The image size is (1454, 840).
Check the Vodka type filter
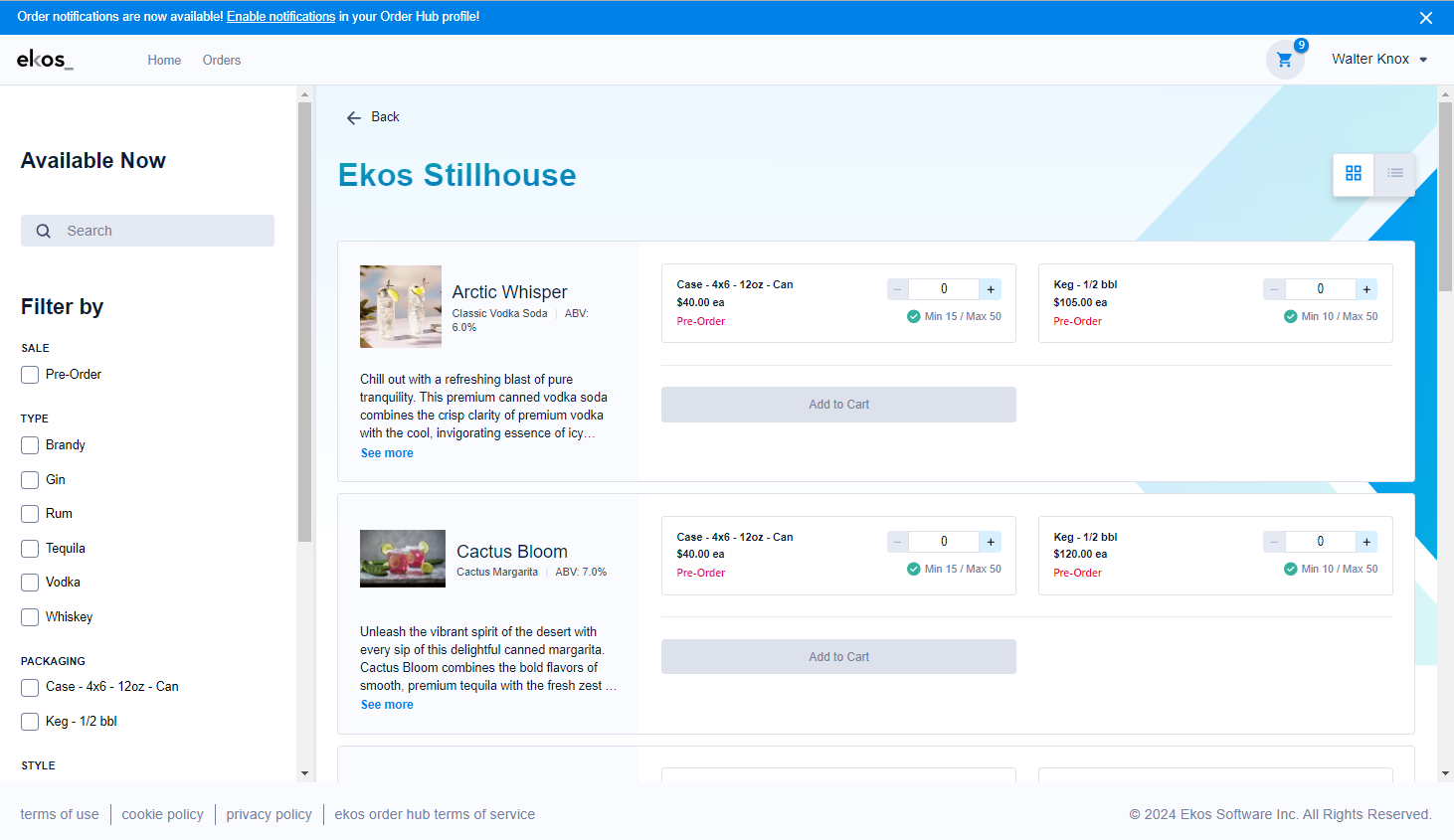coord(30,583)
